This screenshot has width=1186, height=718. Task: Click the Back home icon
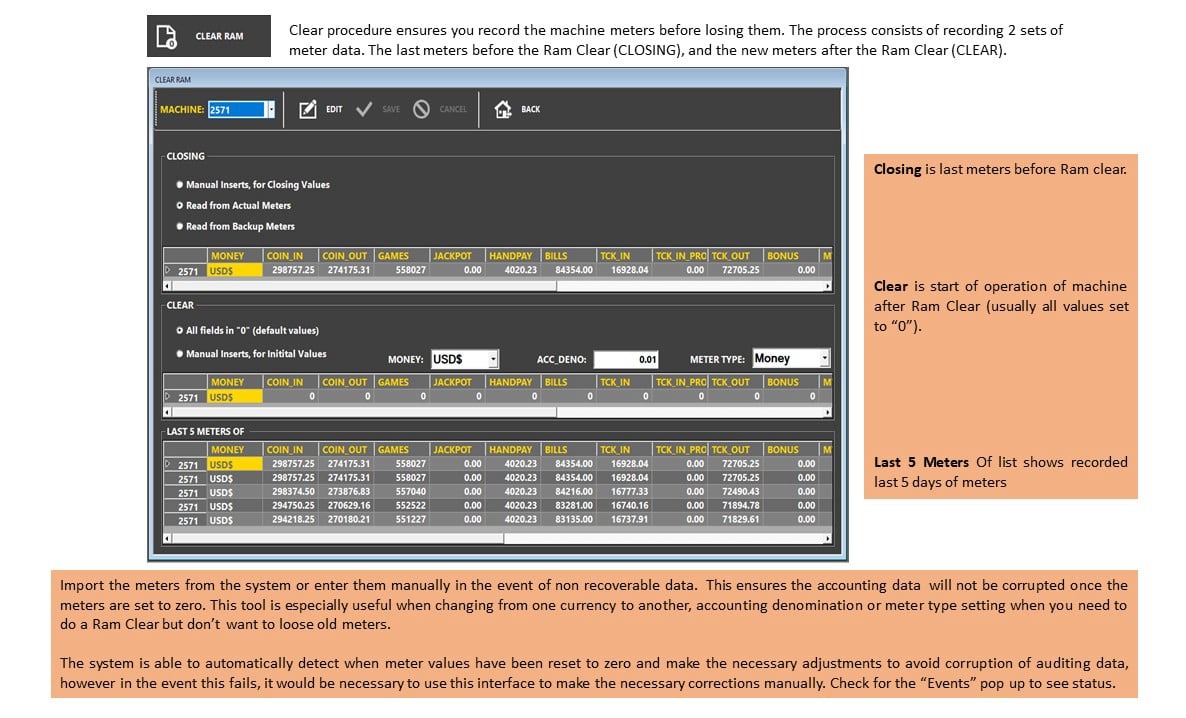(x=503, y=110)
